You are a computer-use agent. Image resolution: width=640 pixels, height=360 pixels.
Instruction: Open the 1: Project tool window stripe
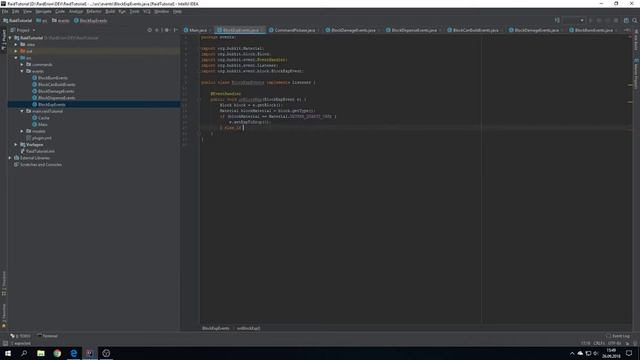pos(4,40)
